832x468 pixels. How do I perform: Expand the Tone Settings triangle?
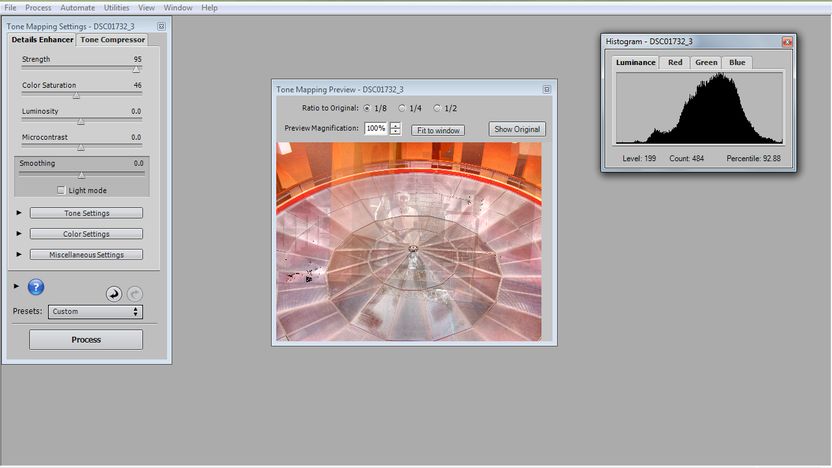19,213
